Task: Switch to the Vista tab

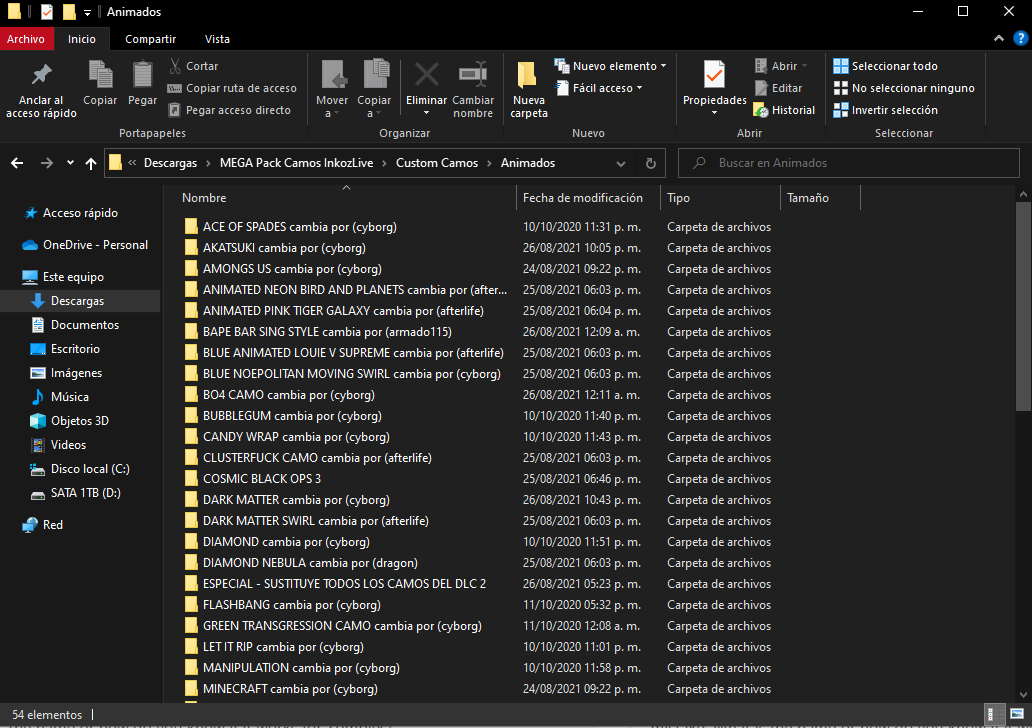Action: (217, 39)
